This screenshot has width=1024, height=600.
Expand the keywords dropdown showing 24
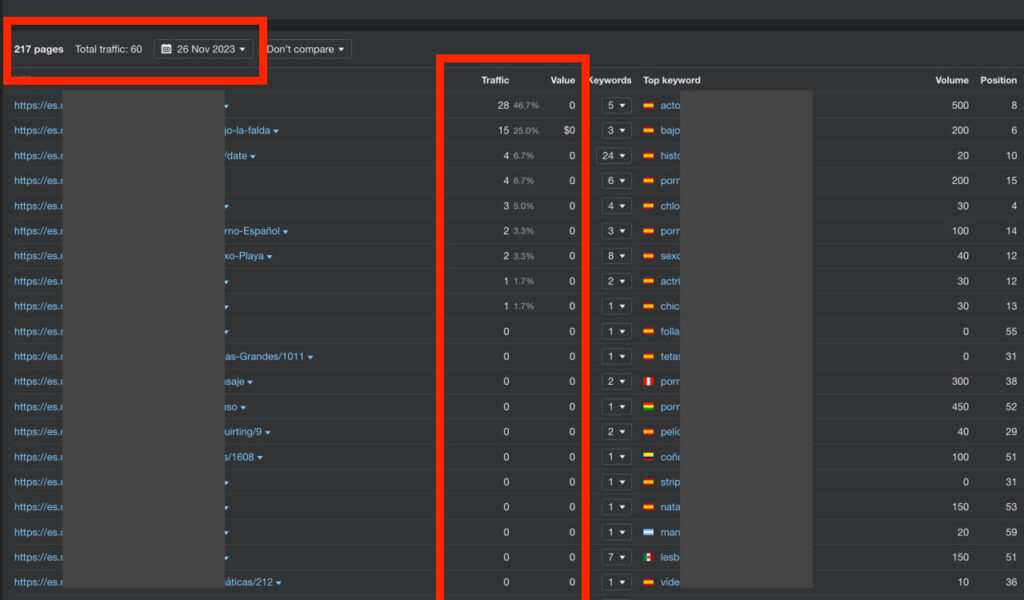tap(613, 155)
